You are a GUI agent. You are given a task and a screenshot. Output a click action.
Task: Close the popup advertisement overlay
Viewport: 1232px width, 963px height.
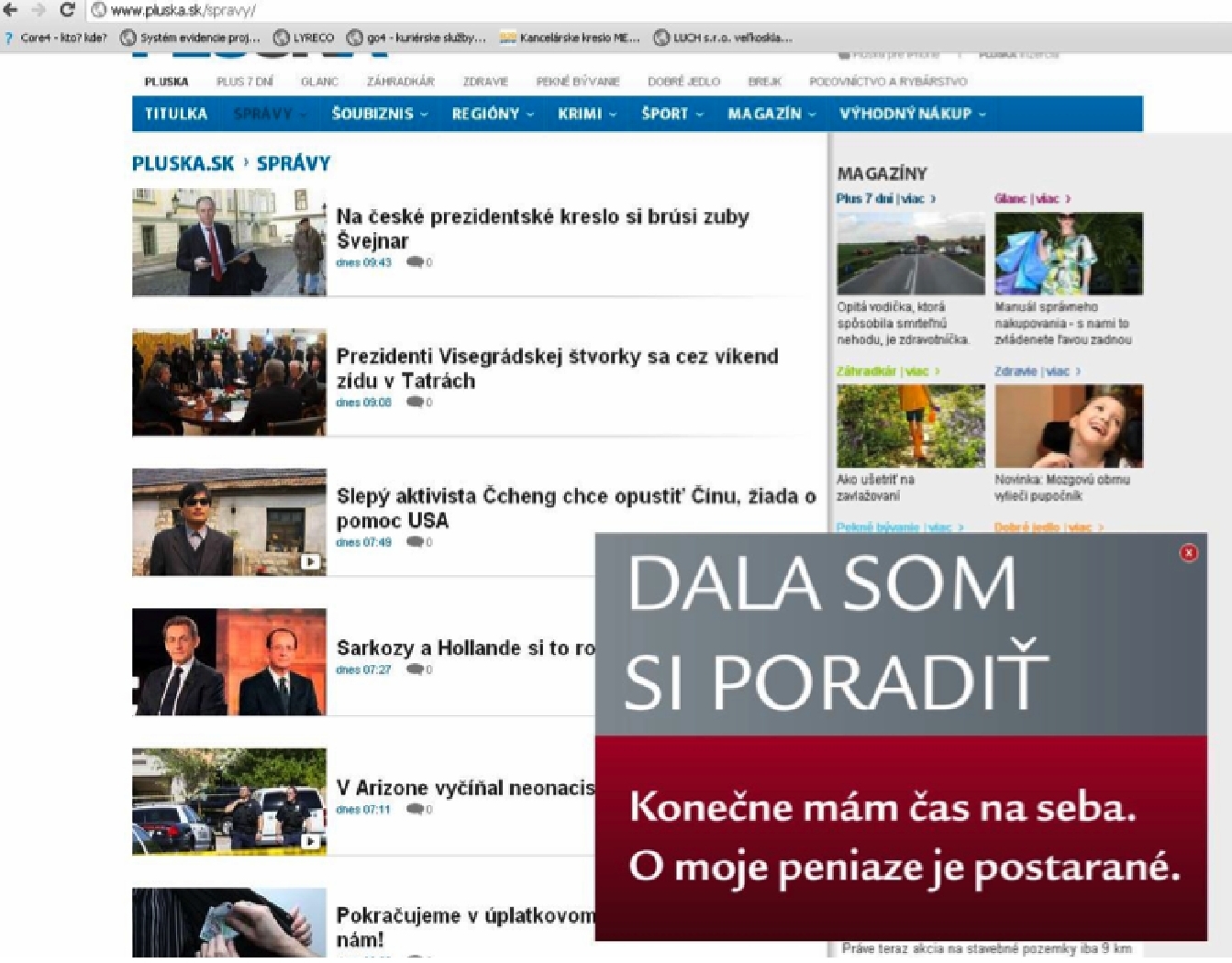pyautogui.click(x=1188, y=552)
